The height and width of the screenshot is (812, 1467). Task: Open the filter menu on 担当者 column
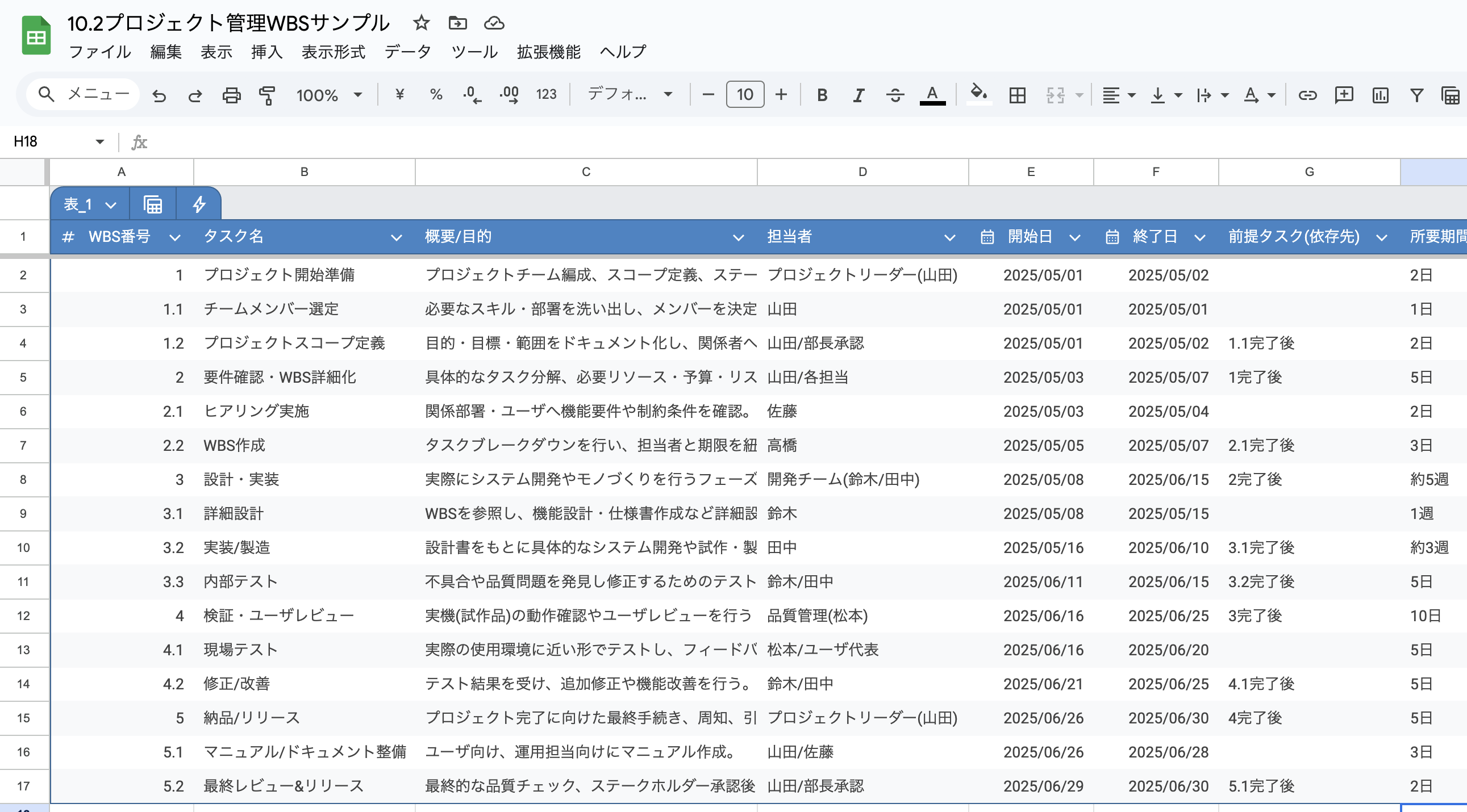click(x=950, y=237)
